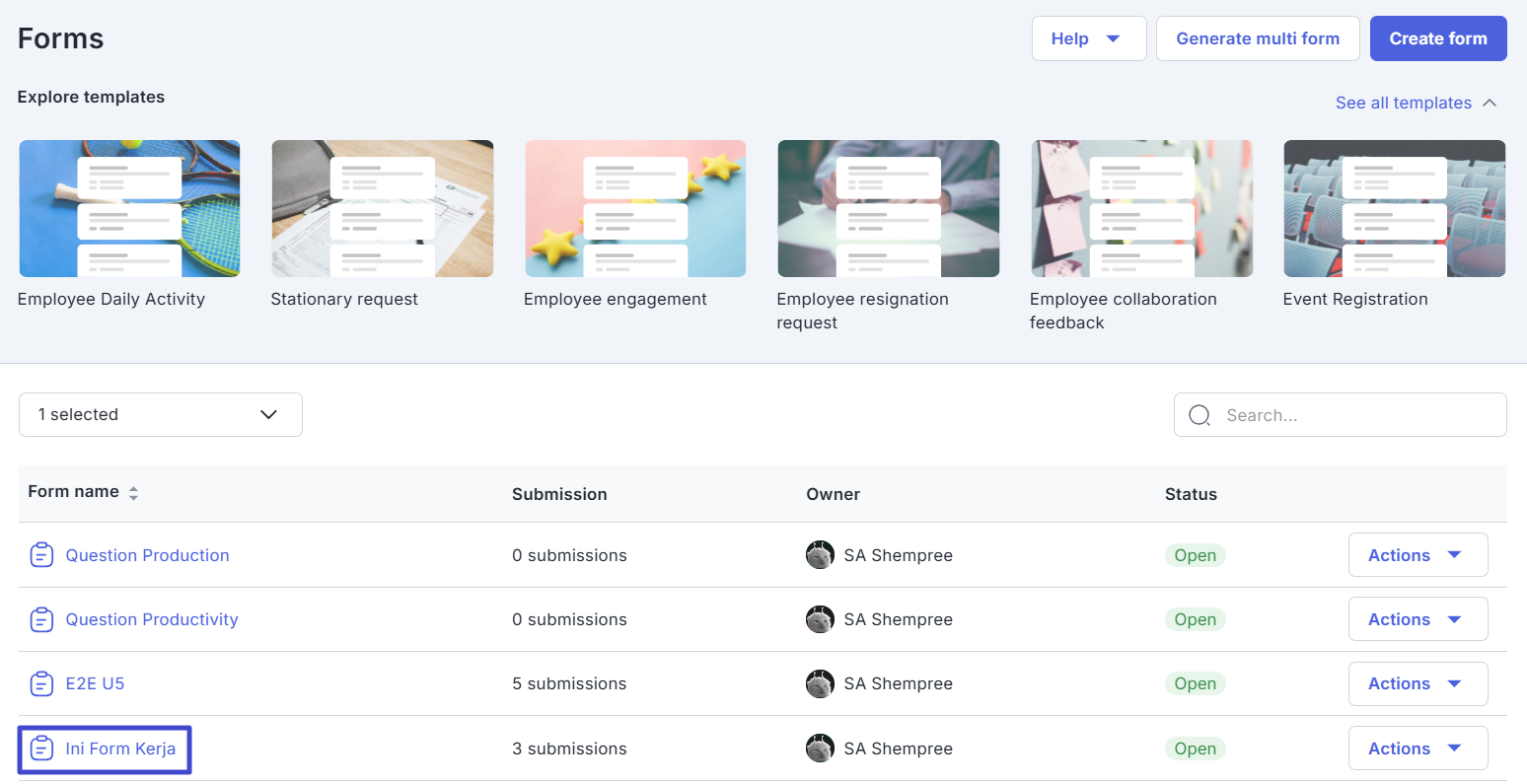This screenshot has width=1527, height=784.
Task: Collapse templates using See all templates chevron
Action: click(x=1490, y=103)
